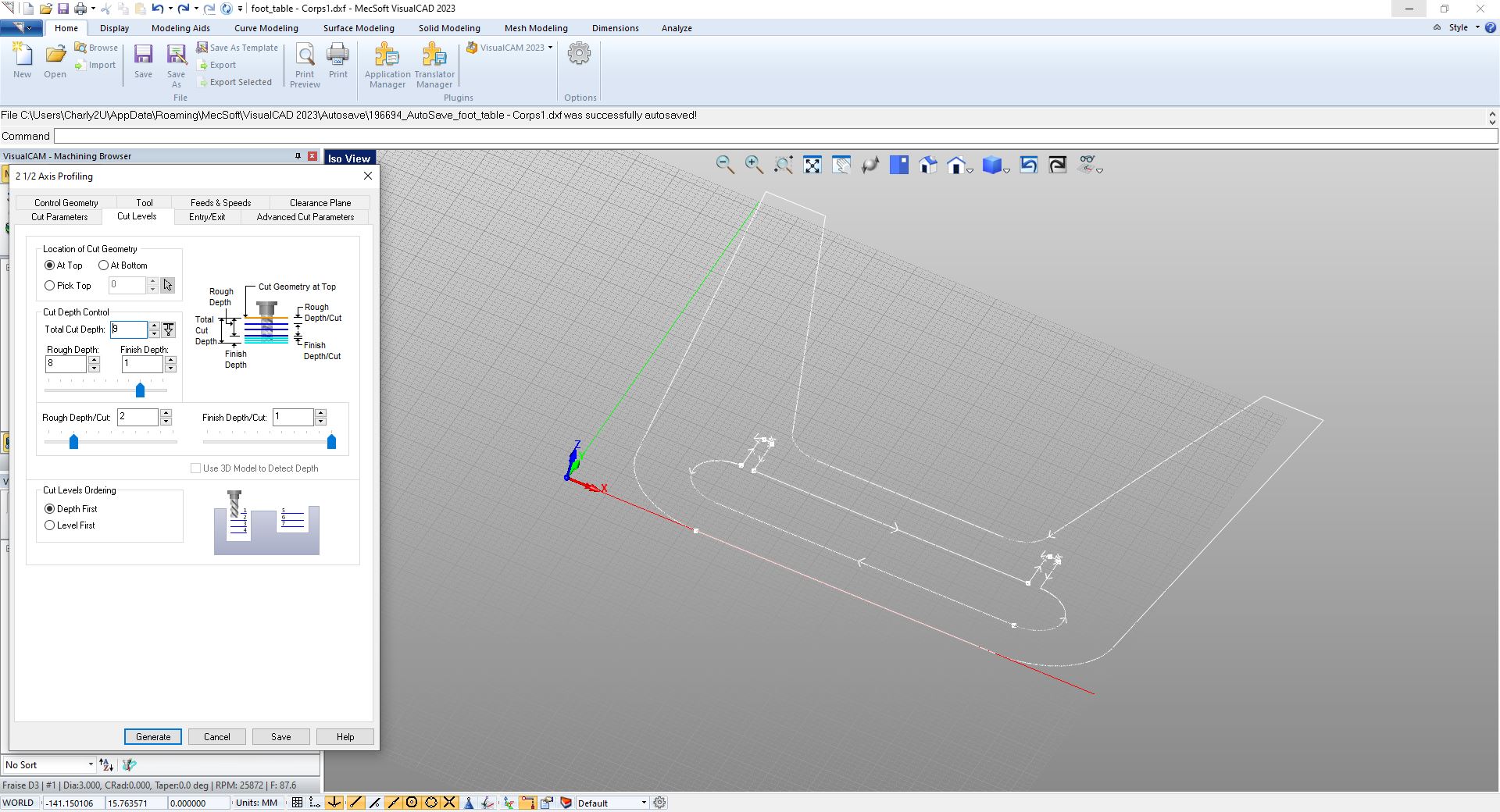Select Level First ordering
1500x812 pixels.
50,525
